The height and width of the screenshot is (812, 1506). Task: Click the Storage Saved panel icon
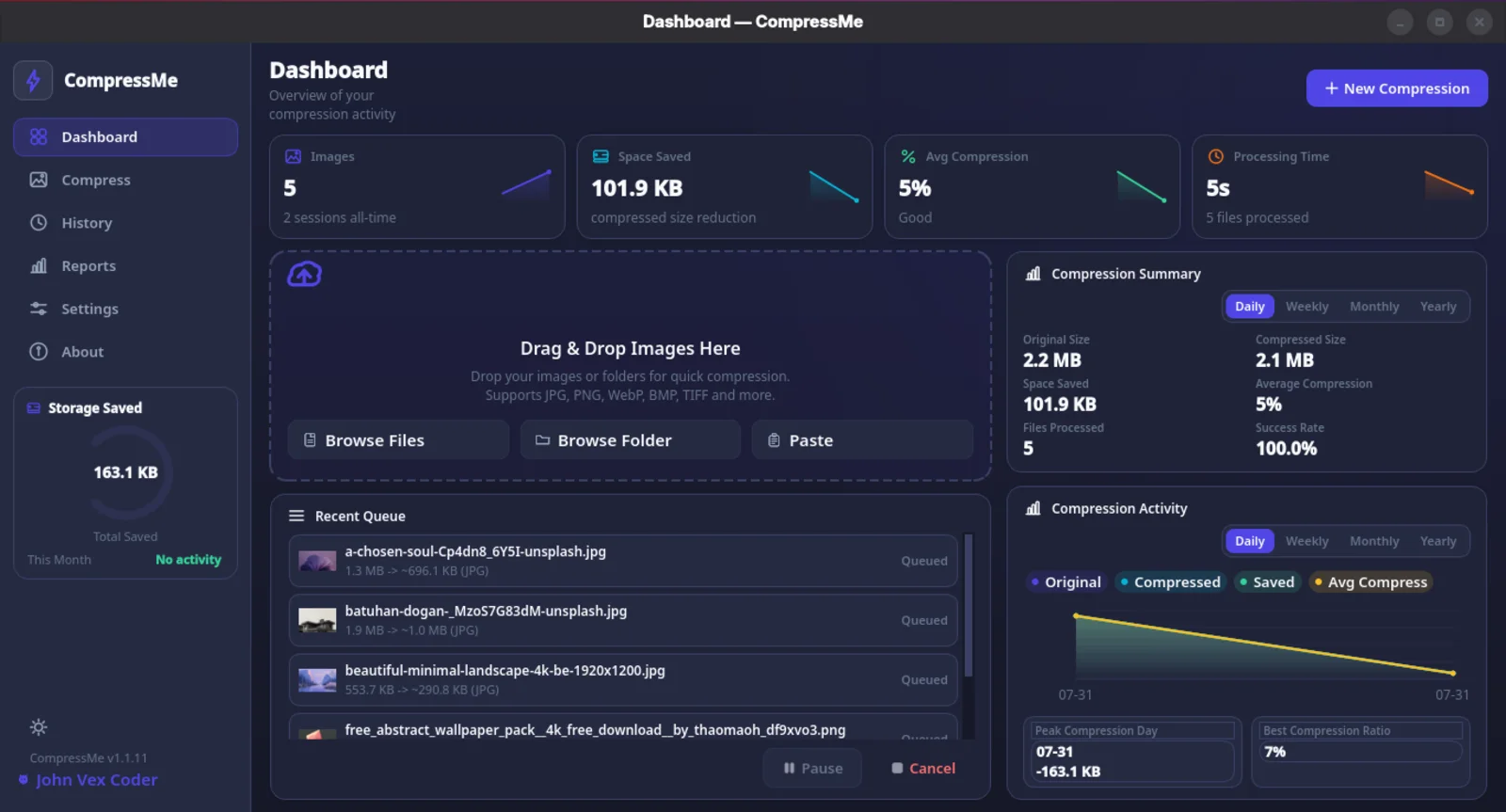(x=34, y=407)
